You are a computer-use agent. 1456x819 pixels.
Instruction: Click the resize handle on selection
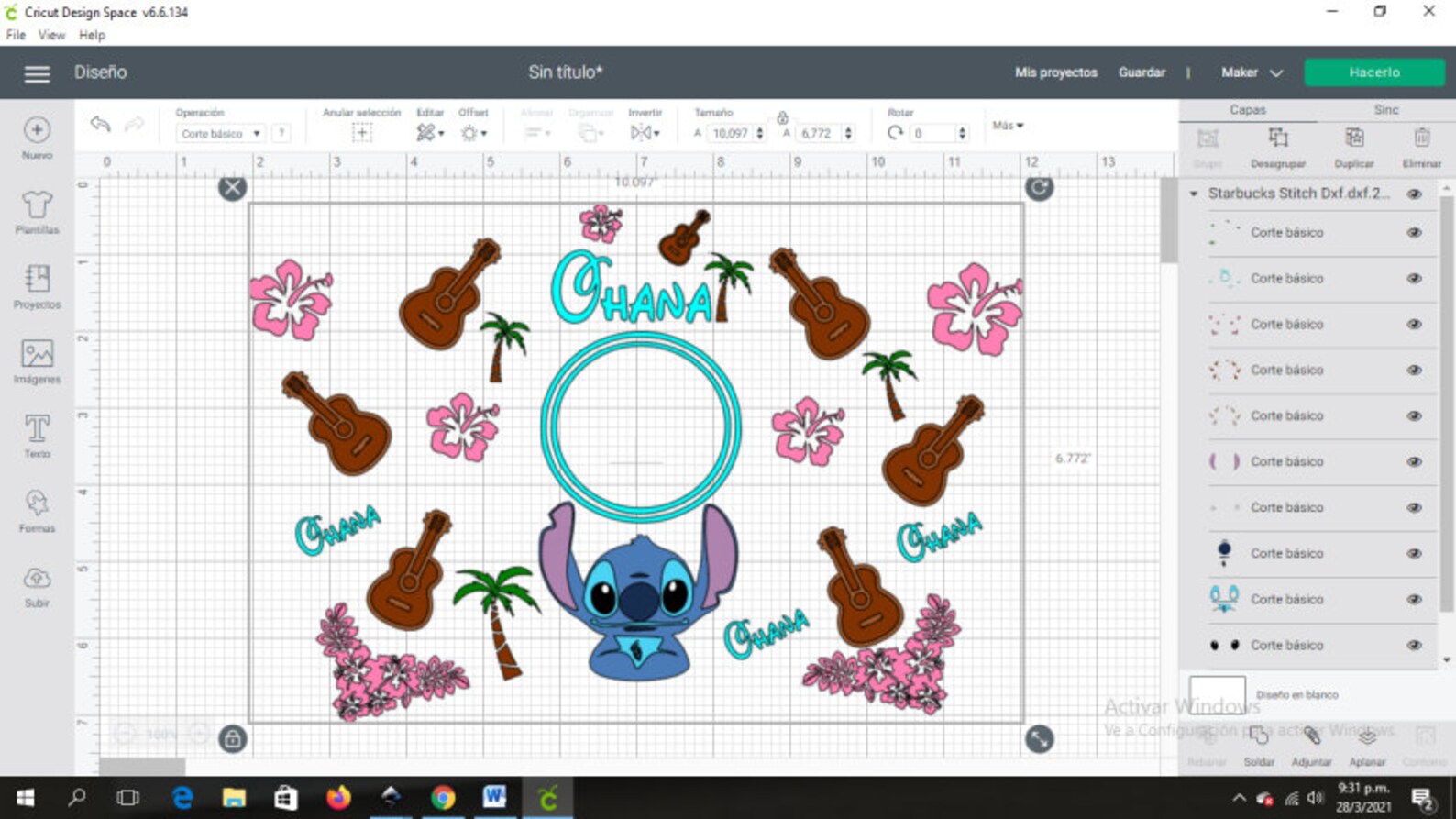click(1039, 739)
